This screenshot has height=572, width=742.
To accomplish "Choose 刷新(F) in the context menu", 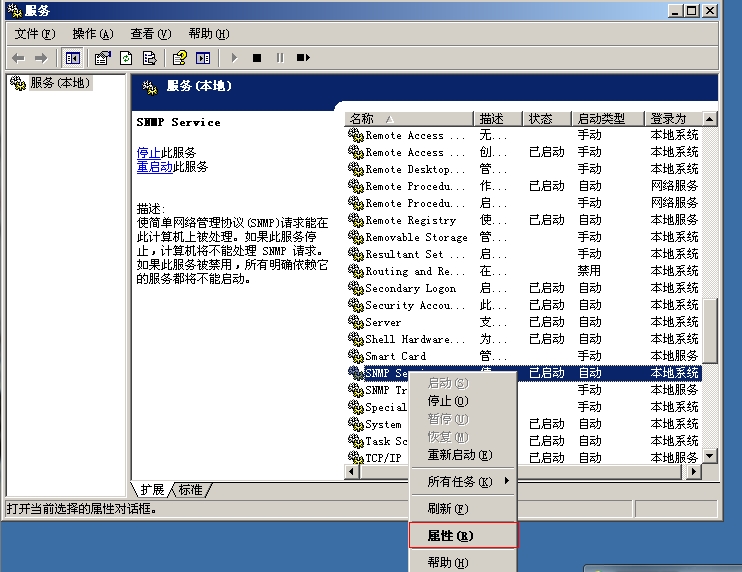I will click(462, 509).
